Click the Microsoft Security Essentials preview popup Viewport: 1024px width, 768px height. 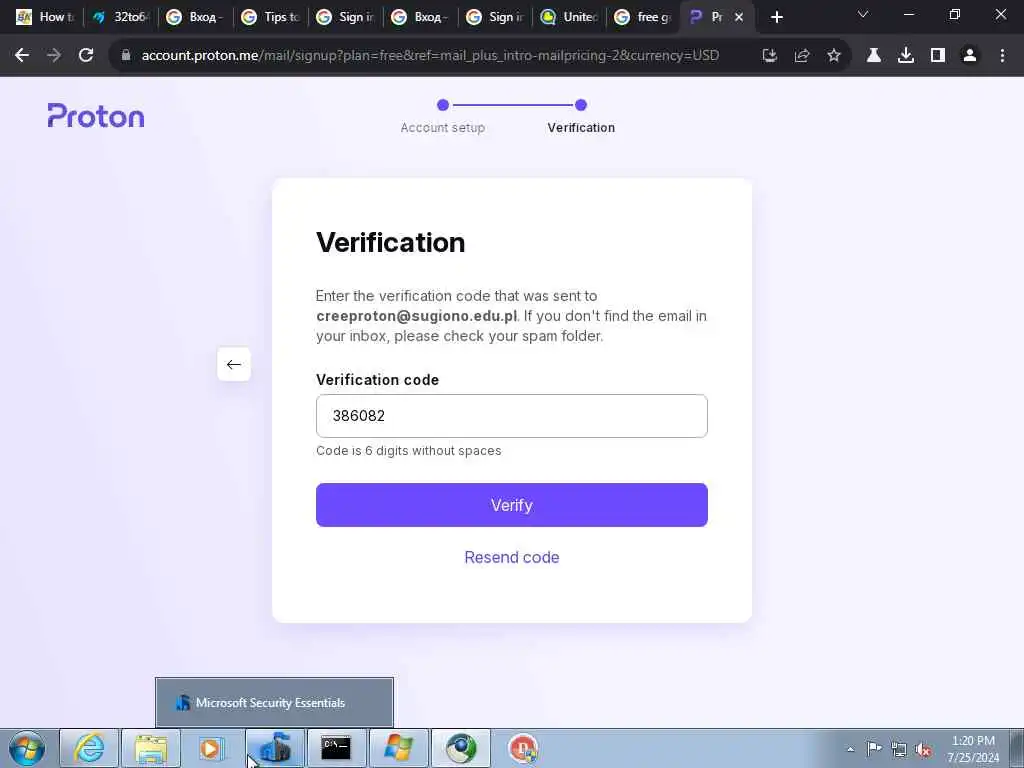(274, 703)
